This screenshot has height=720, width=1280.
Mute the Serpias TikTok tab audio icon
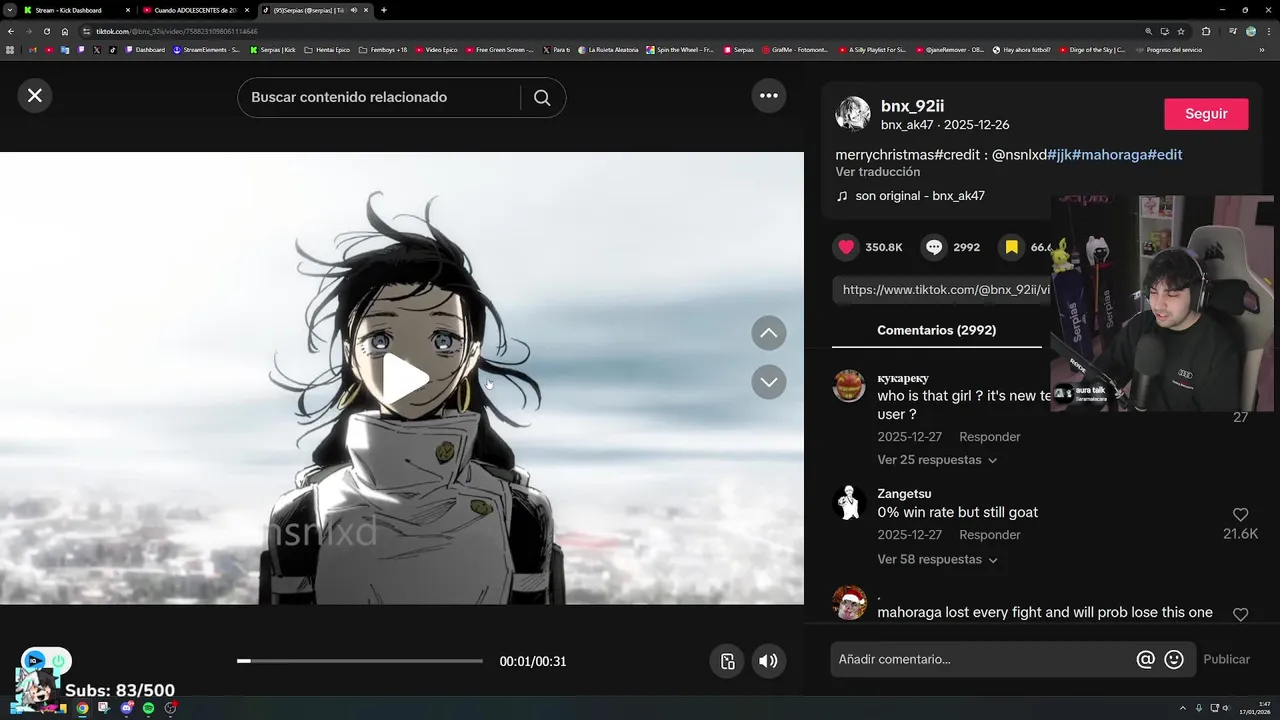353,10
